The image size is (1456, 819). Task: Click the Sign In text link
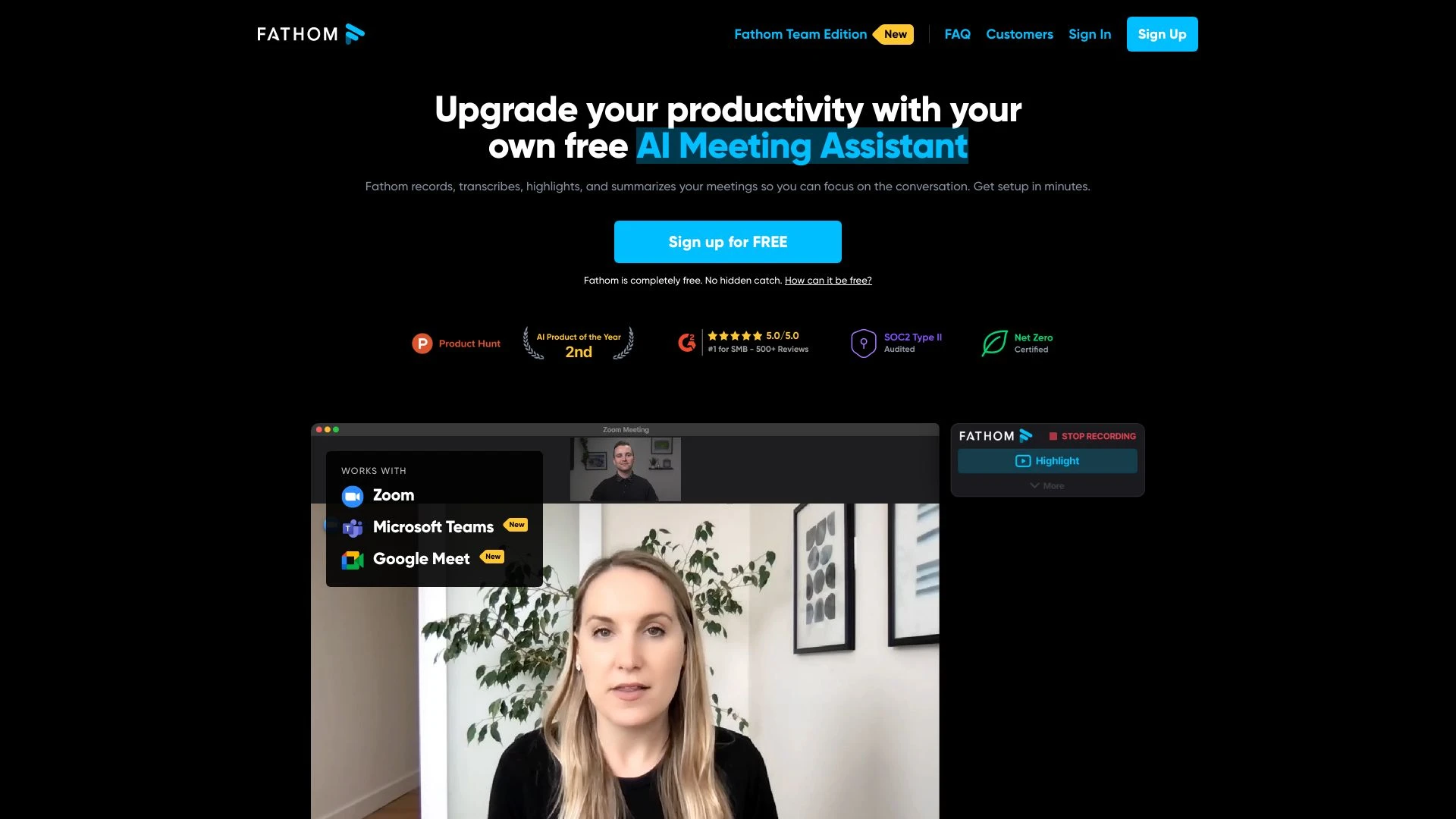click(1089, 34)
